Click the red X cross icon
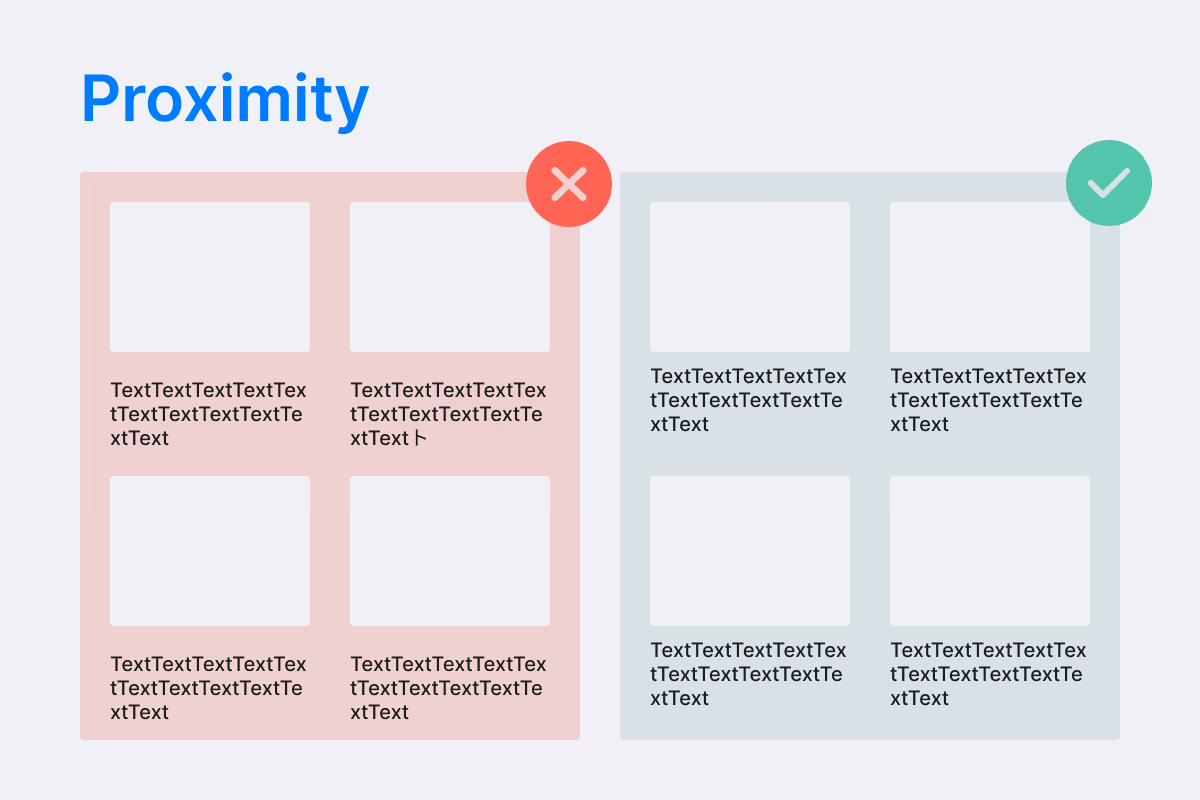 [x=569, y=184]
